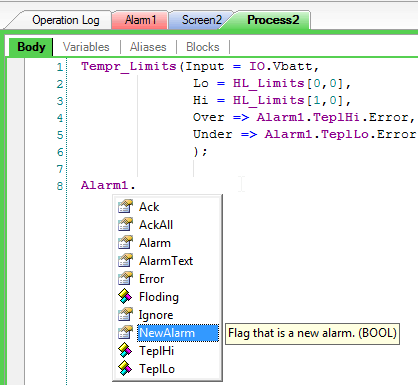Place cursor after Alarm1. on line 8

click(136, 185)
